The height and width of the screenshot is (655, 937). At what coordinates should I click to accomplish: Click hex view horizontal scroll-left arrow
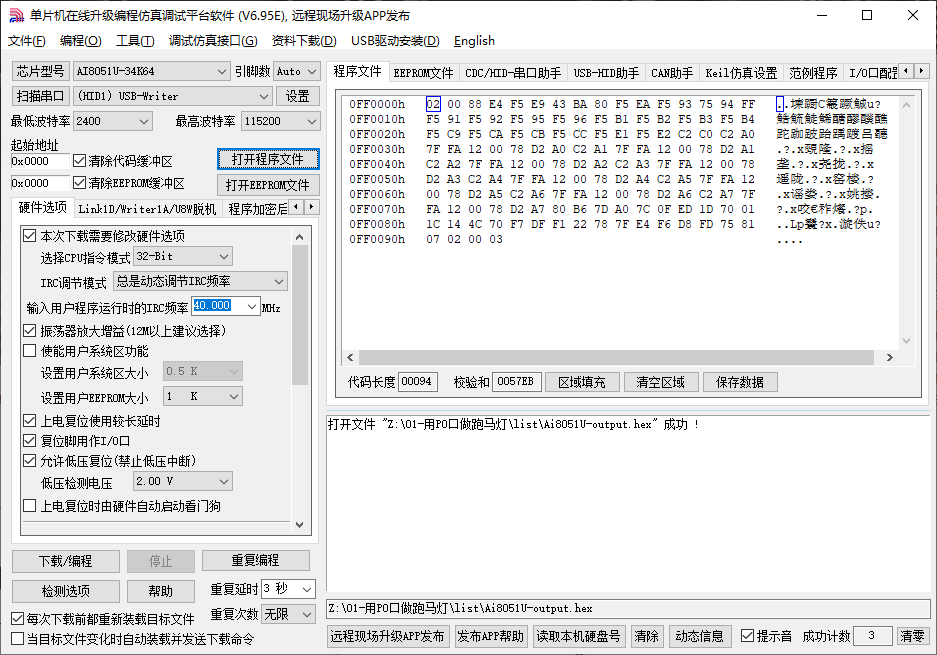coord(350,357)
